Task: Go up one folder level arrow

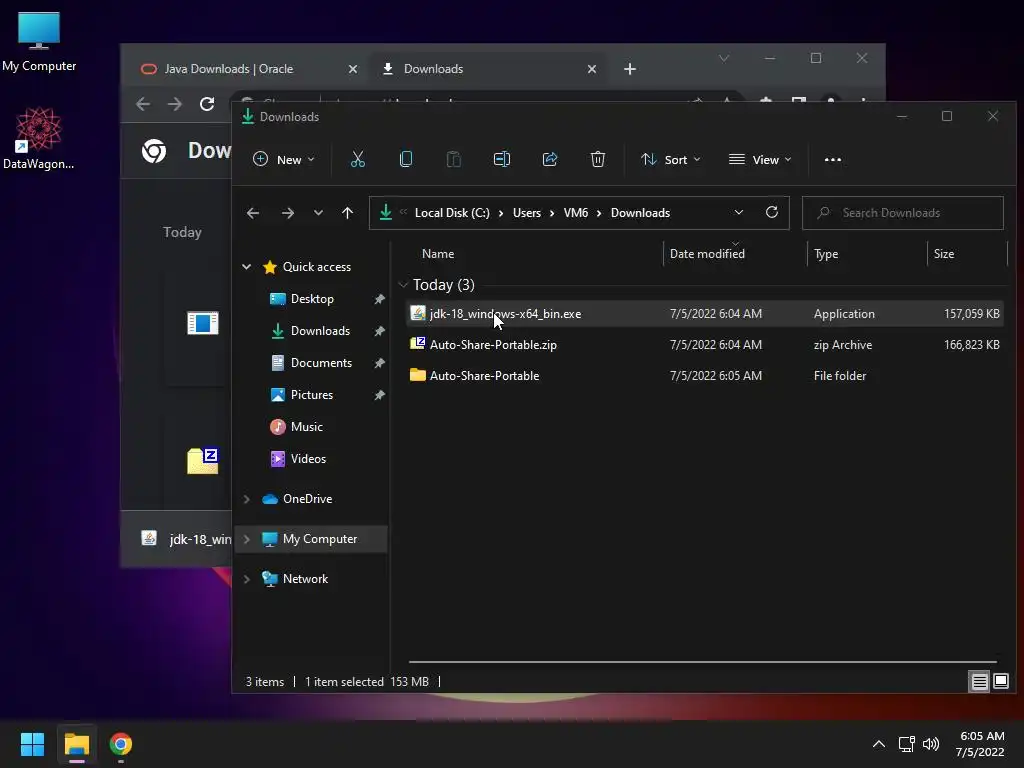Action: click(347, 213)
